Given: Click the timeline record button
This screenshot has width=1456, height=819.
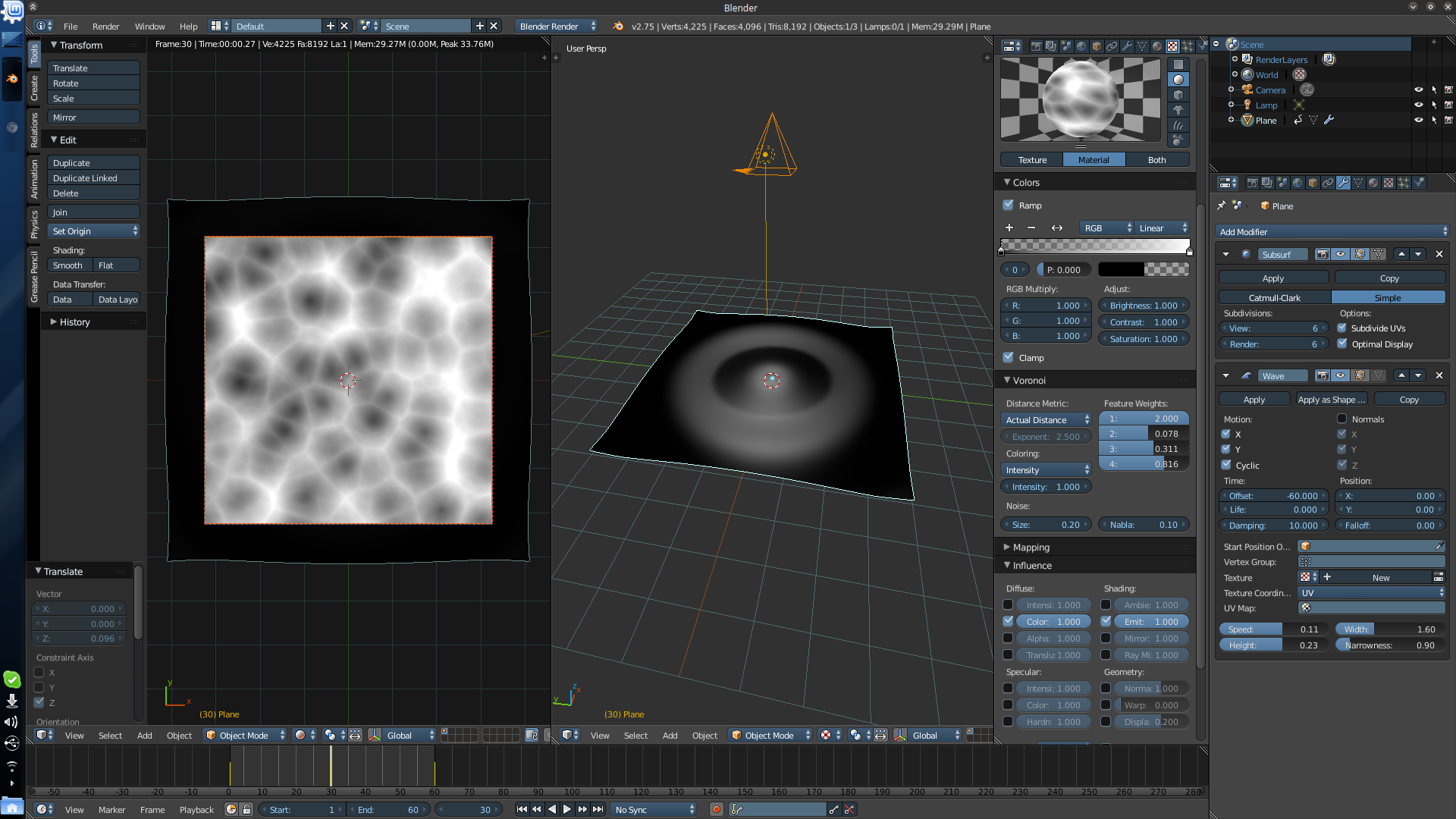Looking at the screenshot, I should tap(716, 809).
